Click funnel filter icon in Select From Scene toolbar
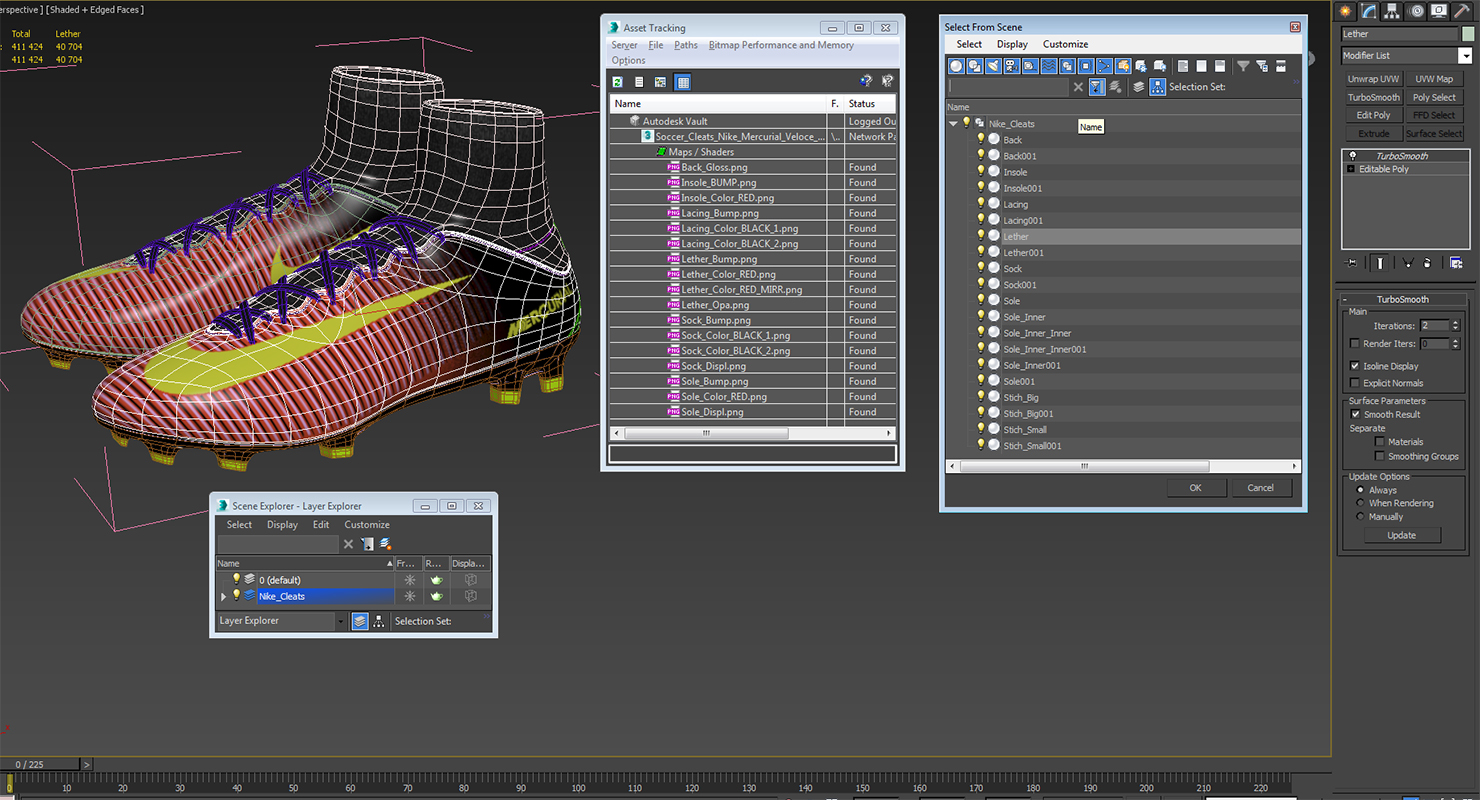 1243,66
